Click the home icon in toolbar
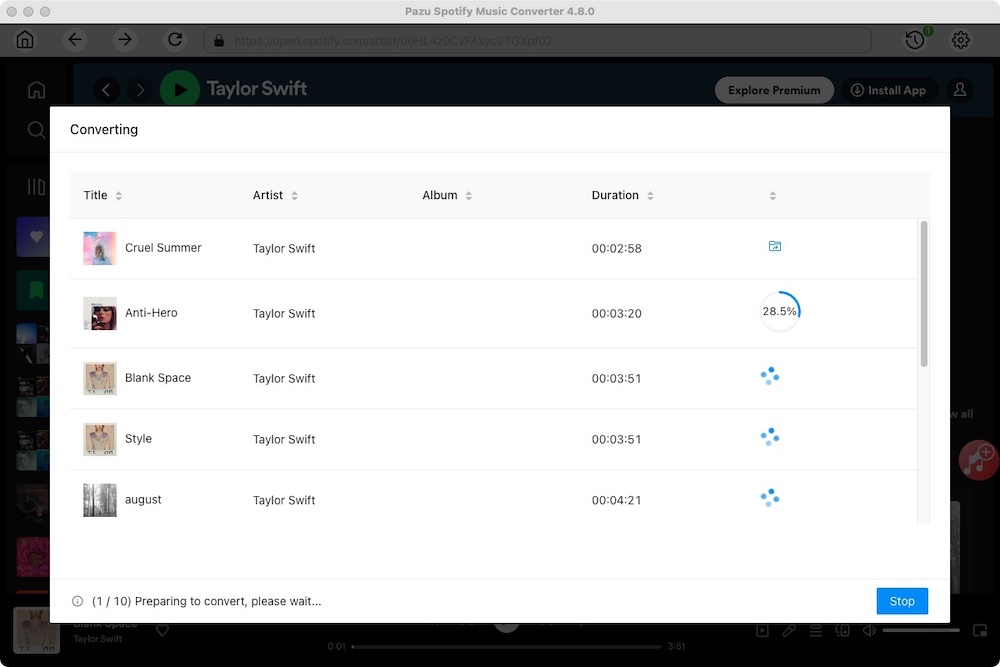Image resolution: width=1000 pixels, height=667 pixels. pos(25,40)
